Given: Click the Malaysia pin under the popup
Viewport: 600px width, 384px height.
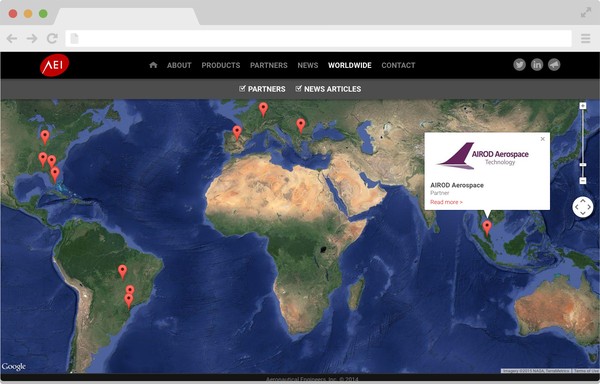Looking at the screenshot, I should coord(487,228).
